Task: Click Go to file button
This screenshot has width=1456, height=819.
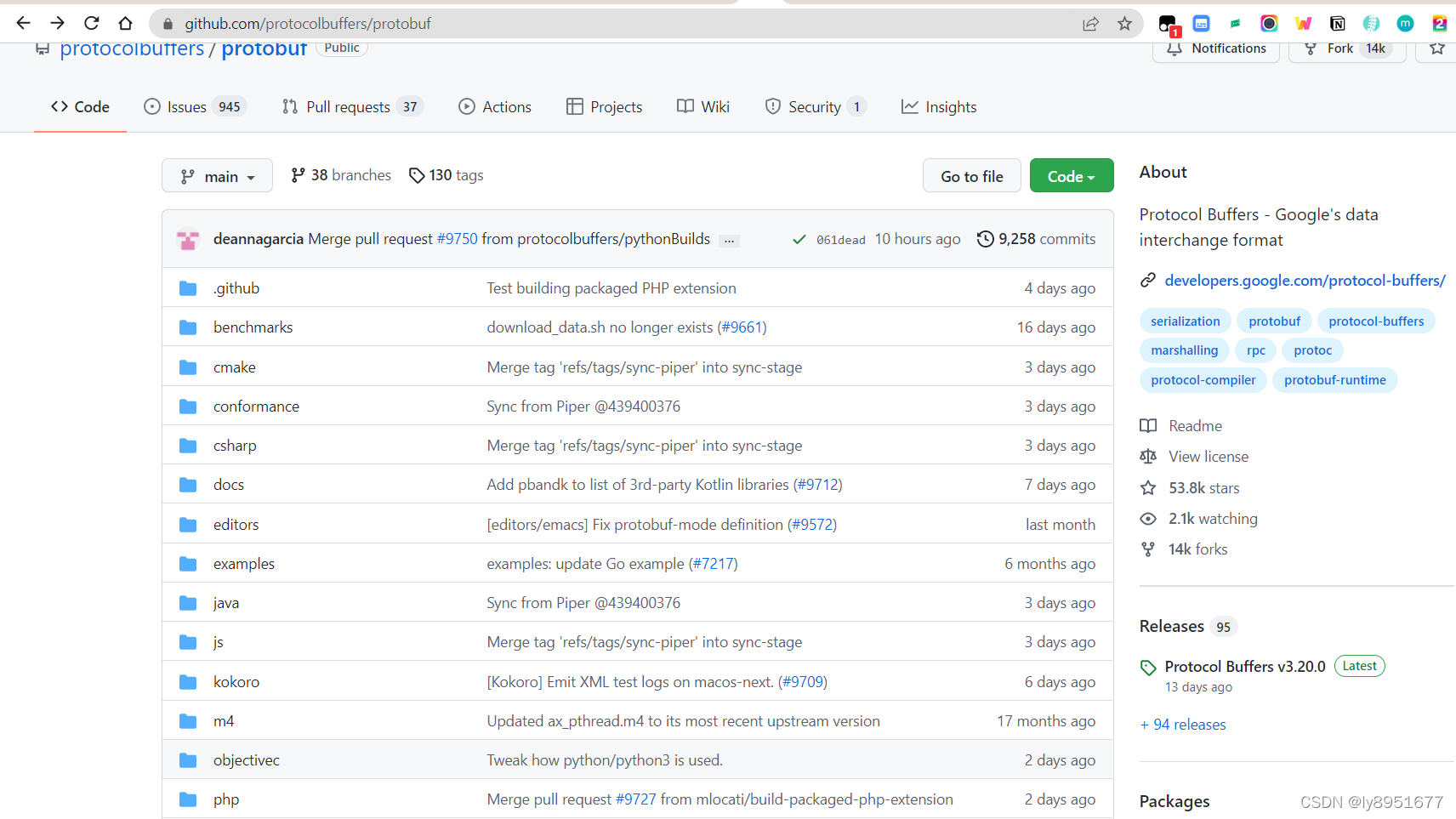Action: pos(972,175)
